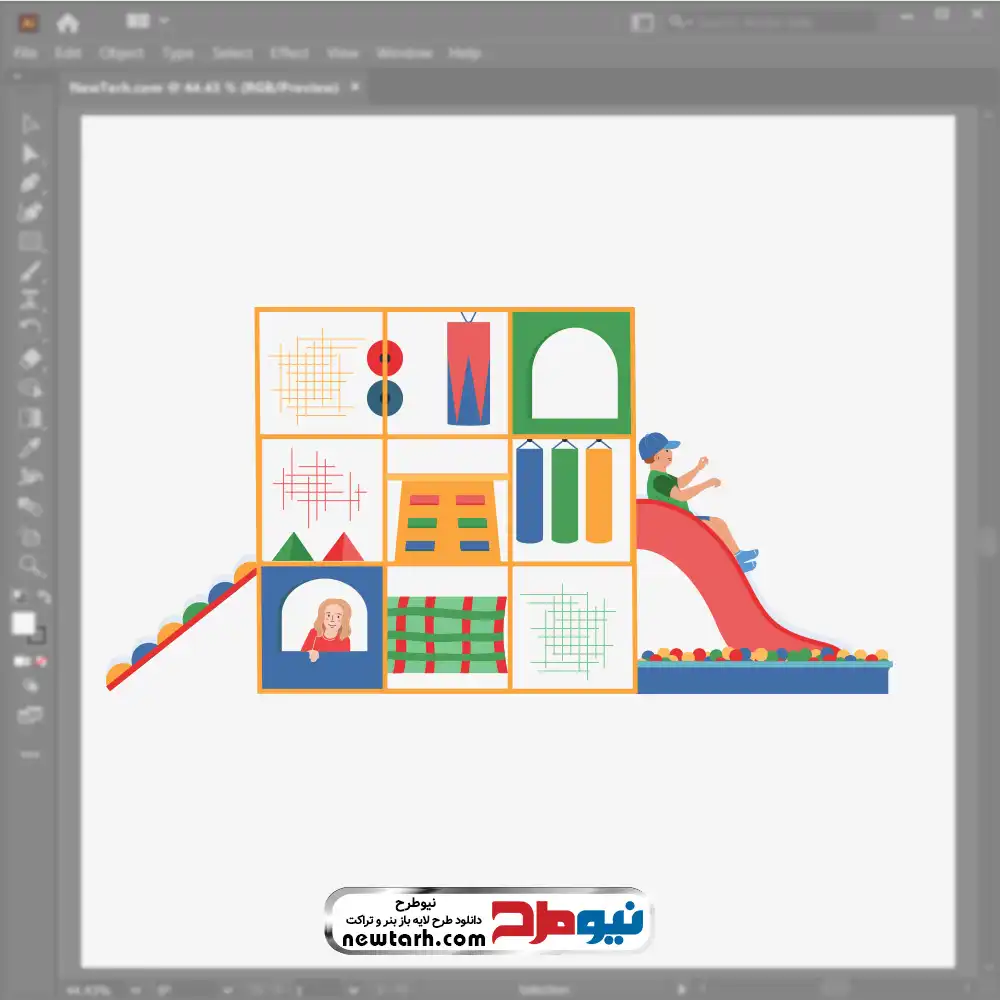The image size is (1000, 1000).
Task: Open the artboard navigation dropdown
Action: [x=353, y=990]
